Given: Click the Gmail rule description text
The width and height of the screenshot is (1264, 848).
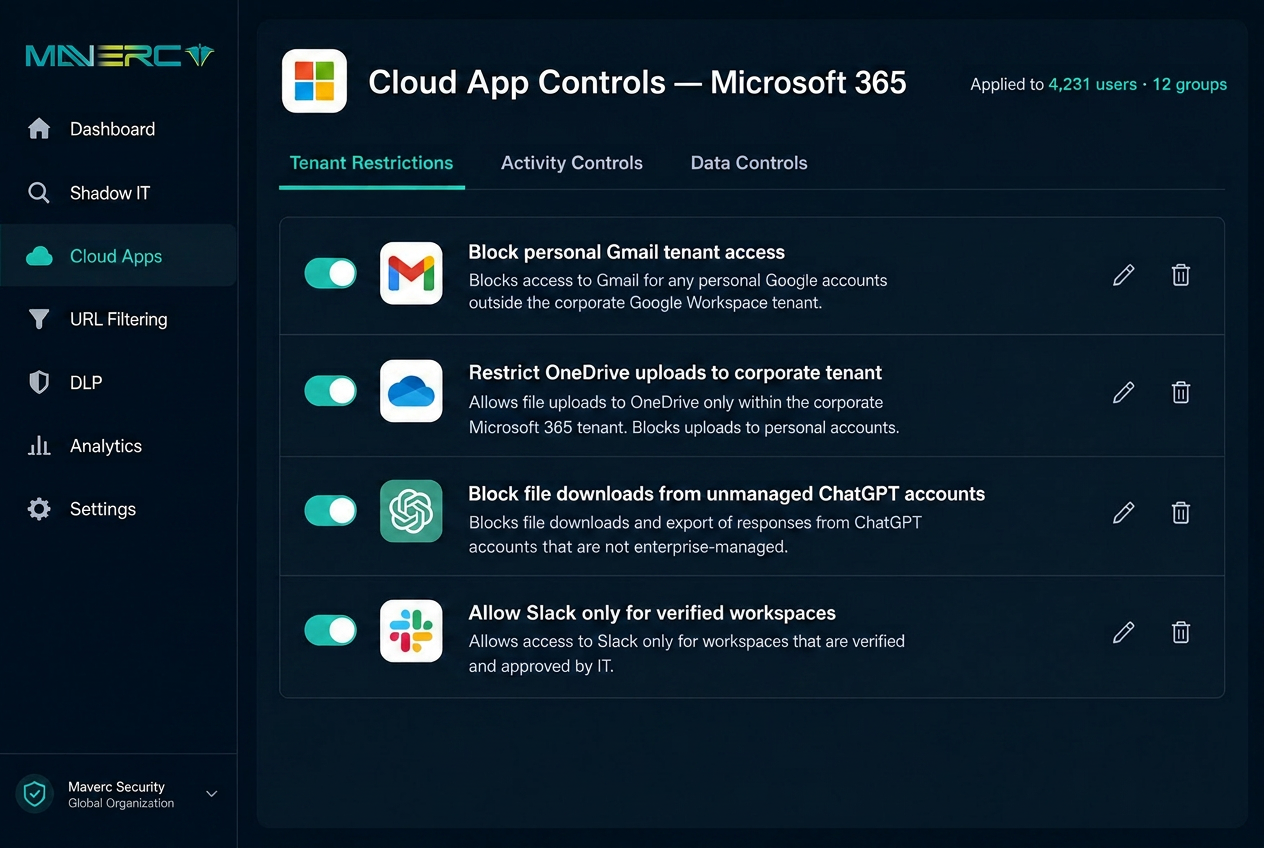Looking at the screenshot, I should click(678, 291).
